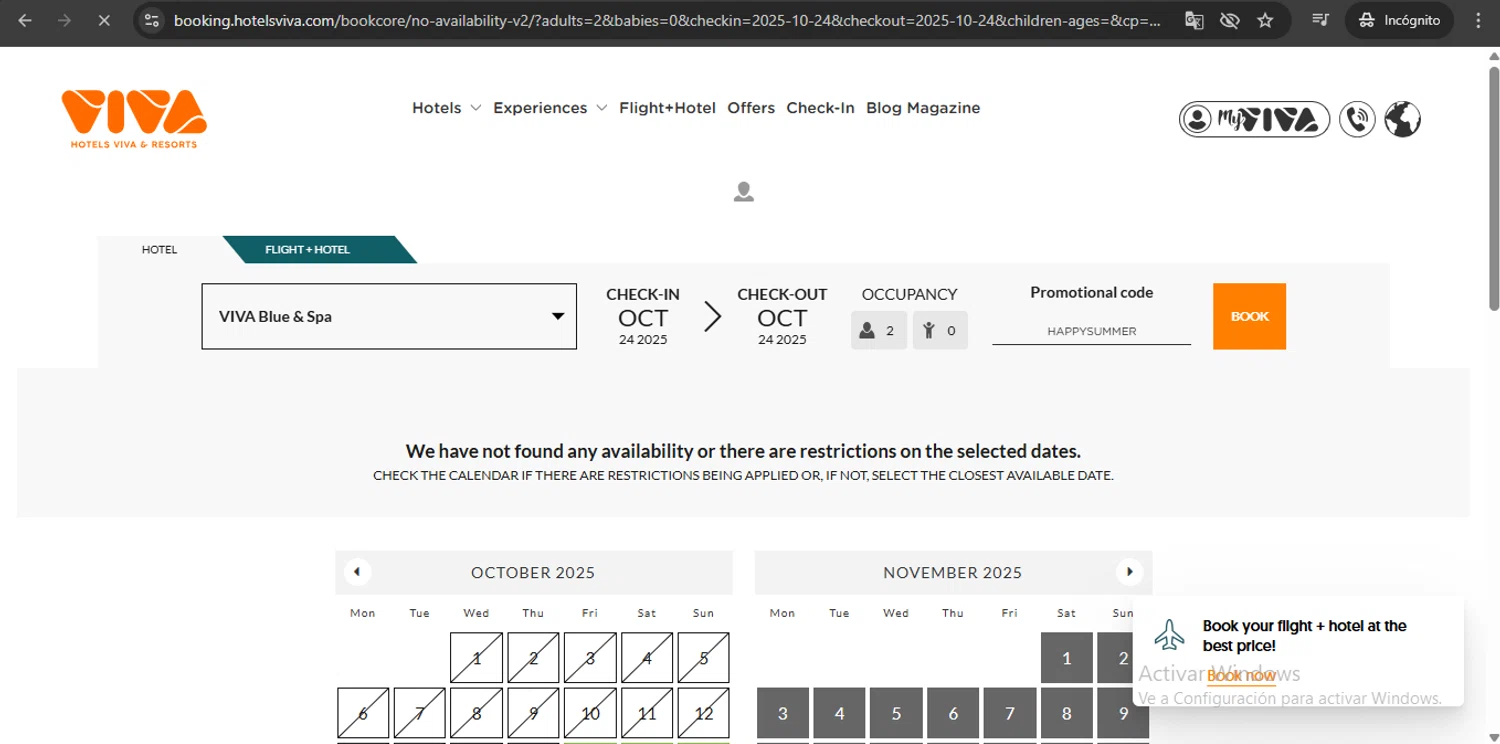Click the no availability message heading
The height and width of the screenshot is (744, 1500).
point(743,451)
